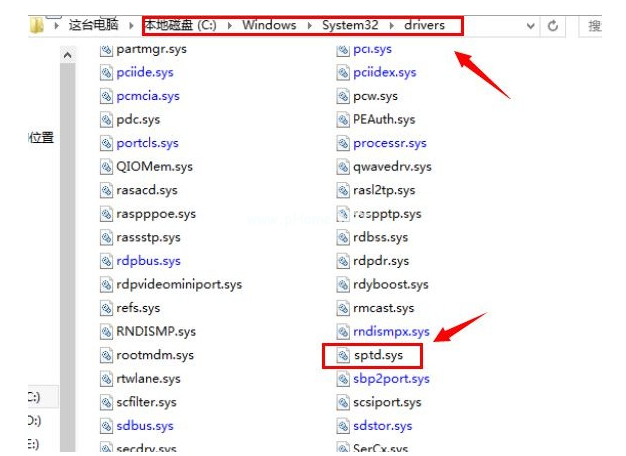Select the file named portcls.sys
Viewport: 626px width, 456px height.
[146, 143]
